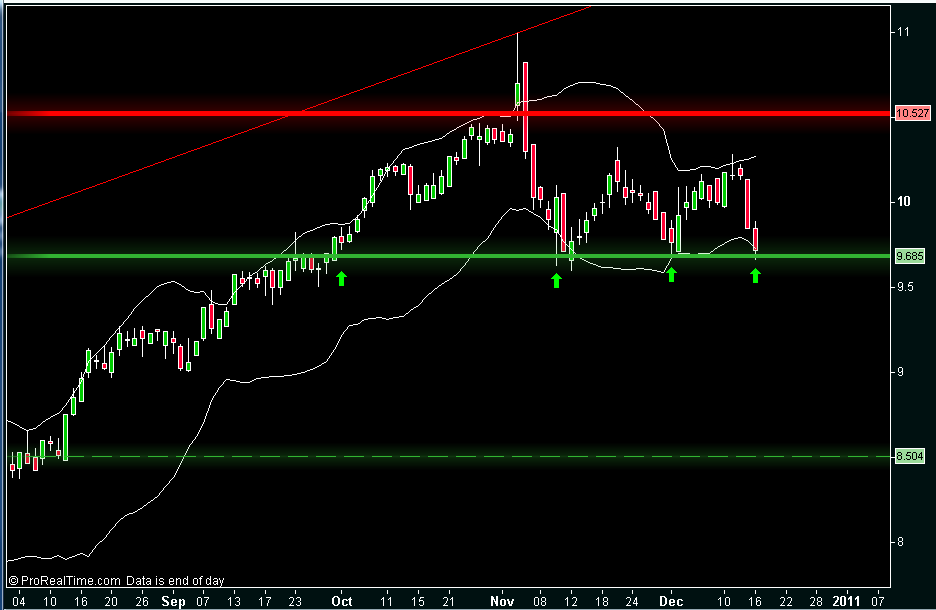Click the 9.685 green support price label
The width and height of the screenshot is (936, 610).
[x=910, y=257]
